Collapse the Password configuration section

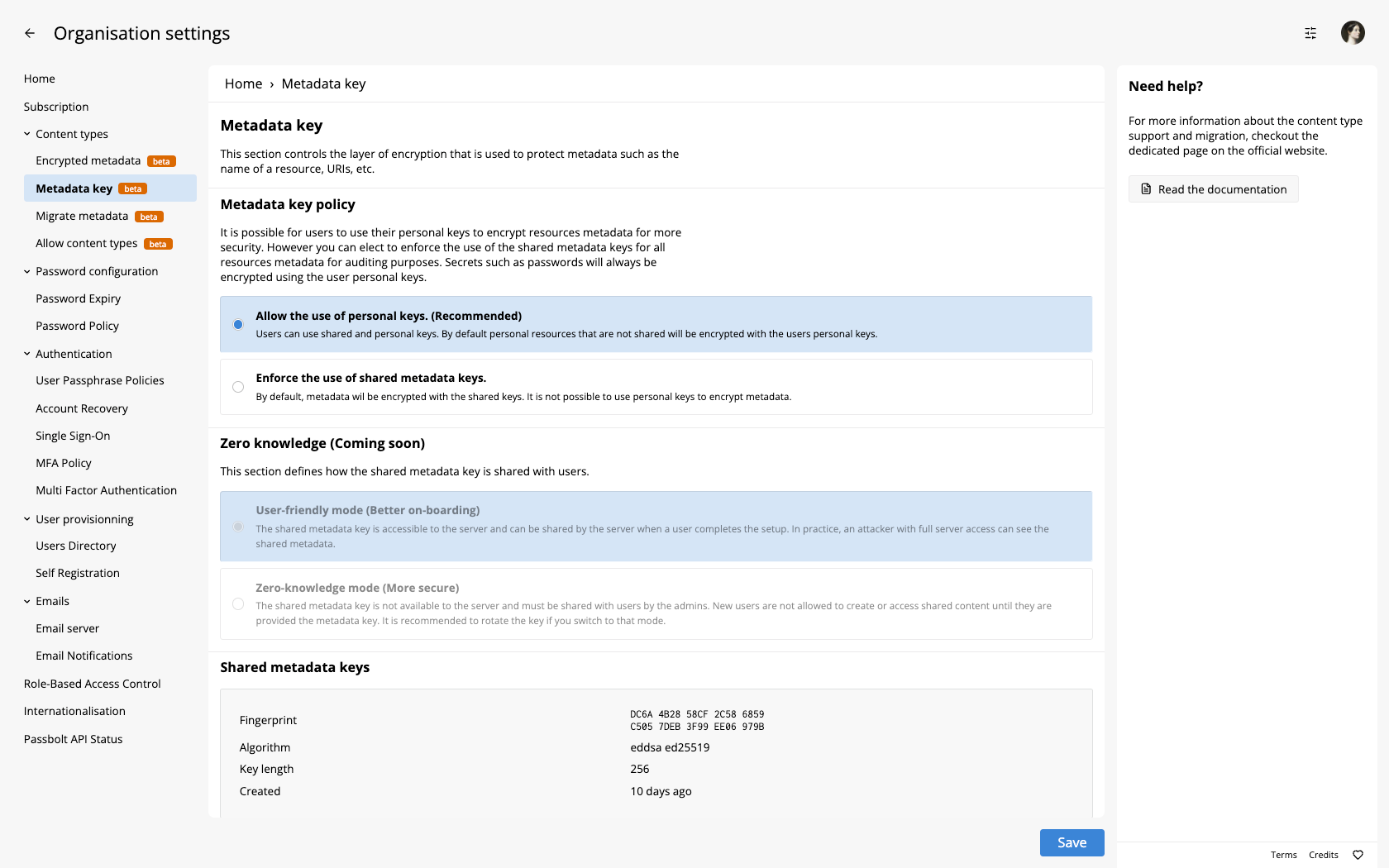pos(27,271)
